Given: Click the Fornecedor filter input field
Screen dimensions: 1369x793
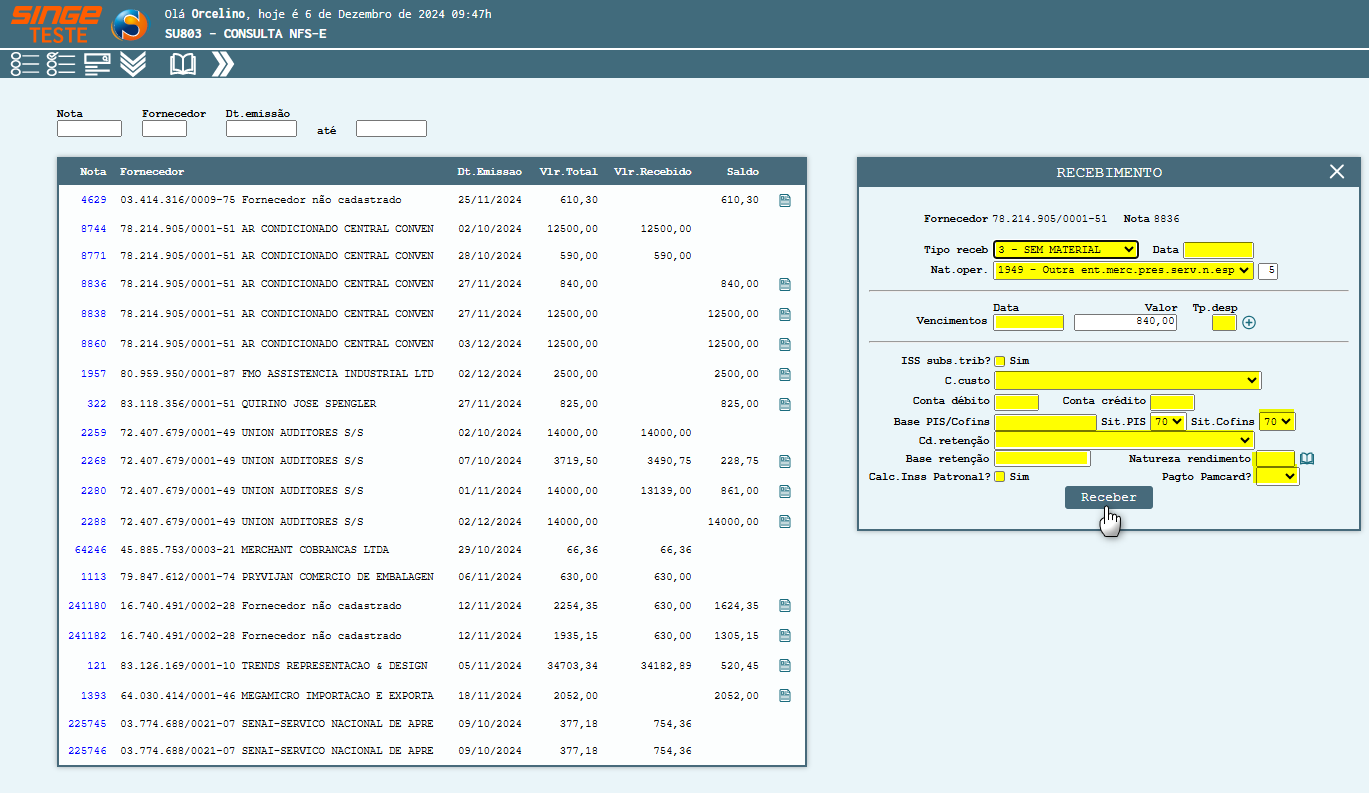Looking at the screenshot, I should pyautogui.click(x=164, y=129).
